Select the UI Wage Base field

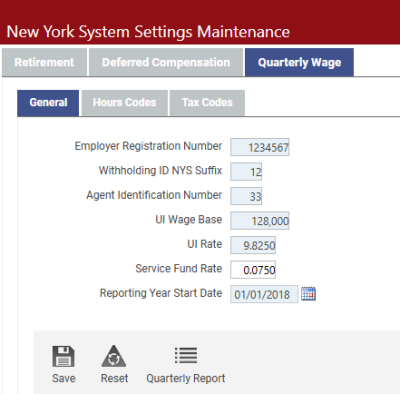click(260, 221)
